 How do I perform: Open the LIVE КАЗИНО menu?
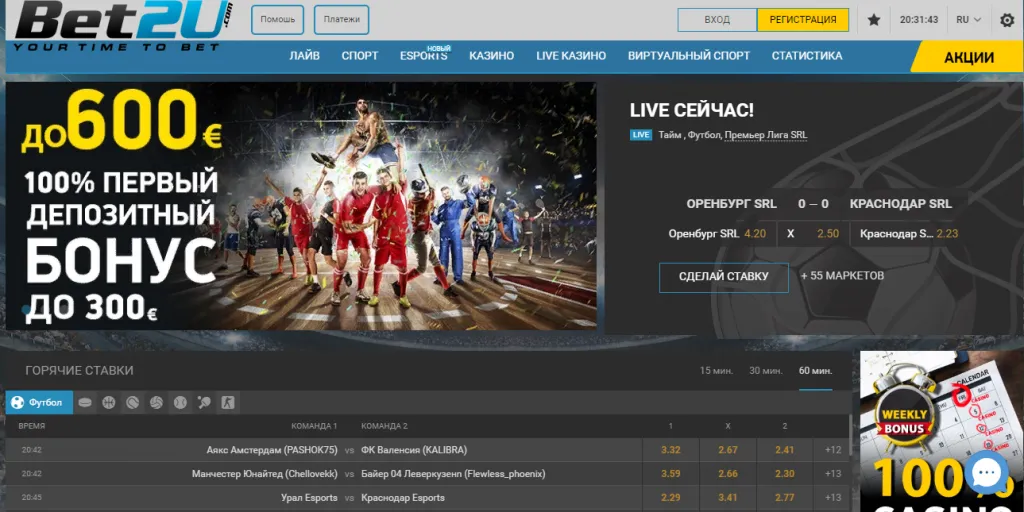pyautogui.click(x=571, y=56)
